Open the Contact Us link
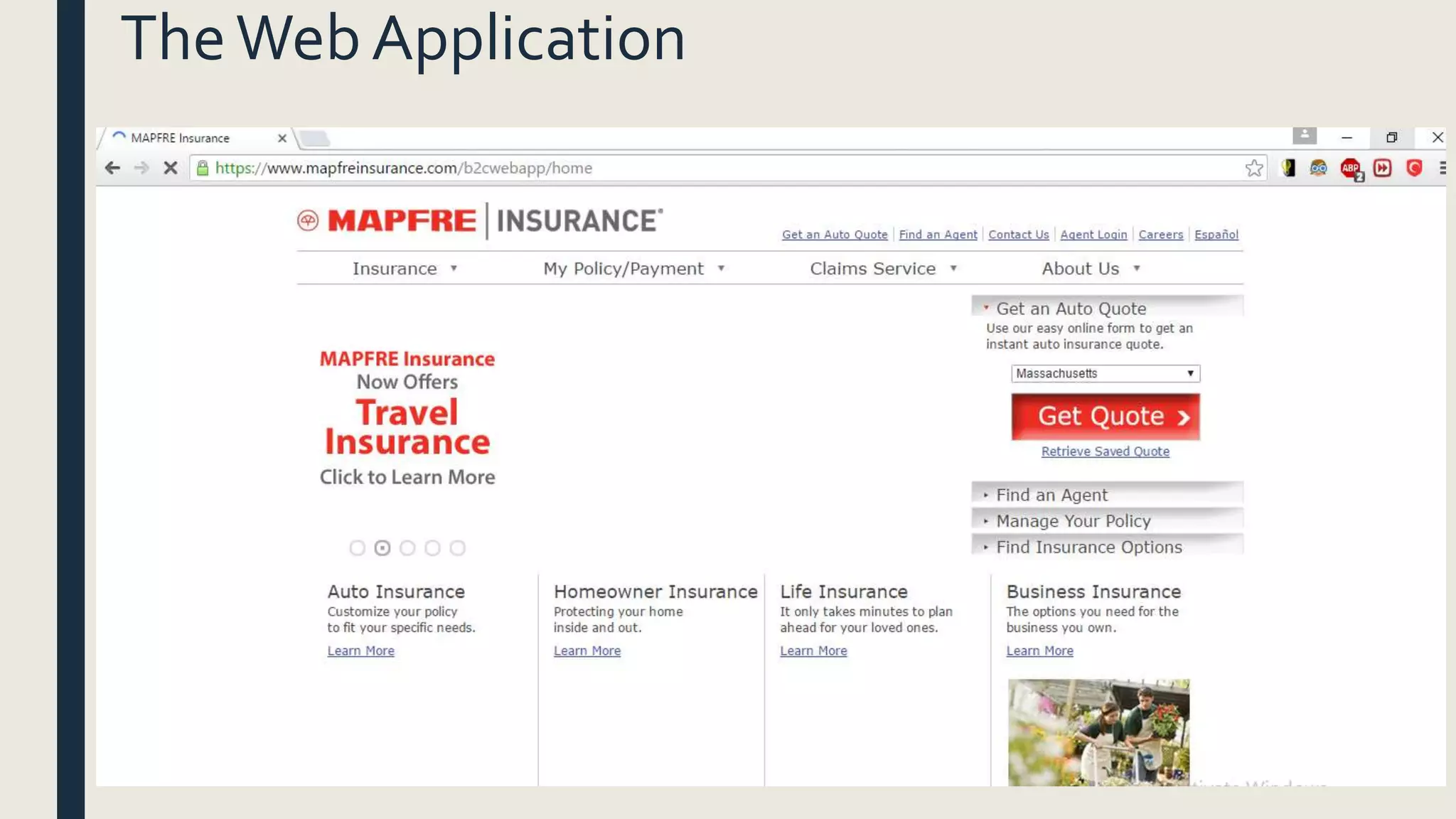The image size is (1456, 819). click(1018, 235)
